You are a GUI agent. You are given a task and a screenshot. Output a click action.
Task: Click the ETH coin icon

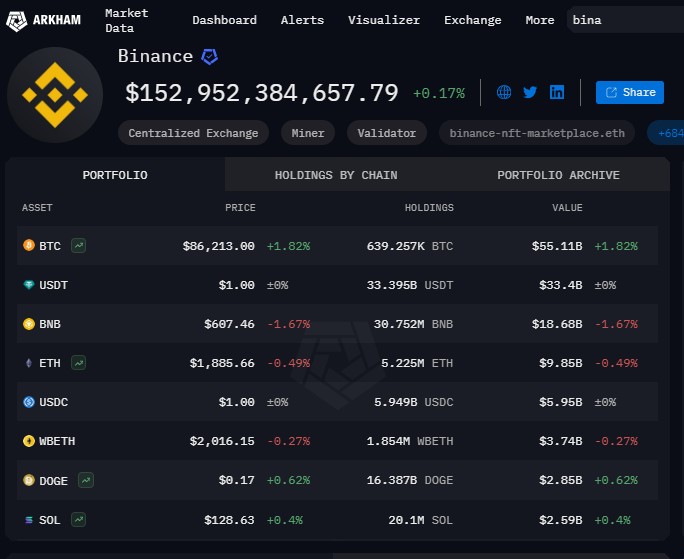point(29,363)
